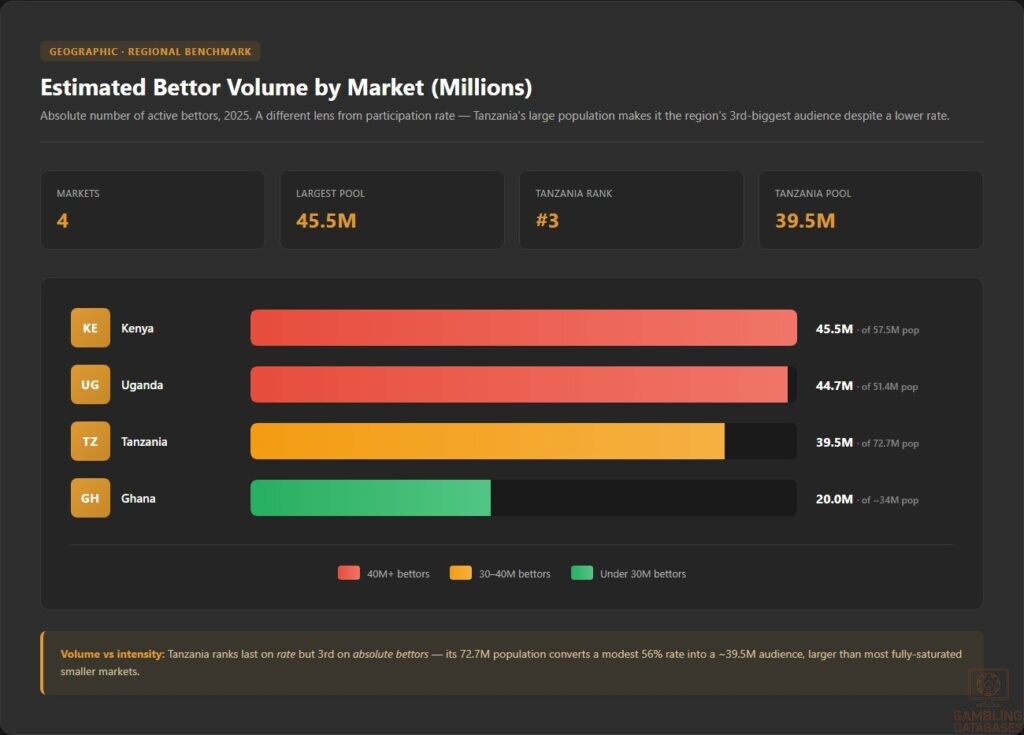Click the 'of 72.7M pop' note
The image size is (1024, 735).
point(890,444)
